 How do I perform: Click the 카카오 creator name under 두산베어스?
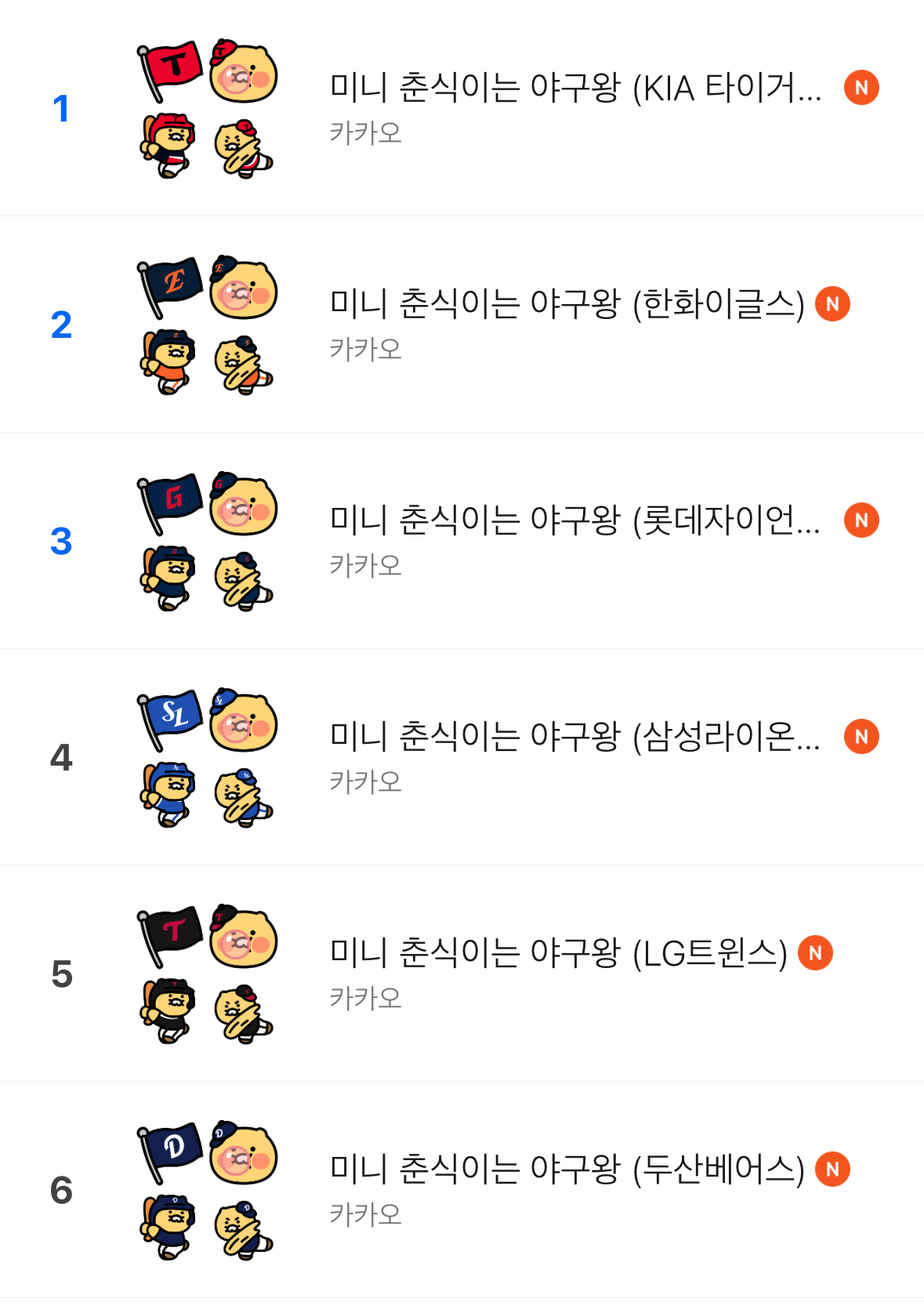365,1214
